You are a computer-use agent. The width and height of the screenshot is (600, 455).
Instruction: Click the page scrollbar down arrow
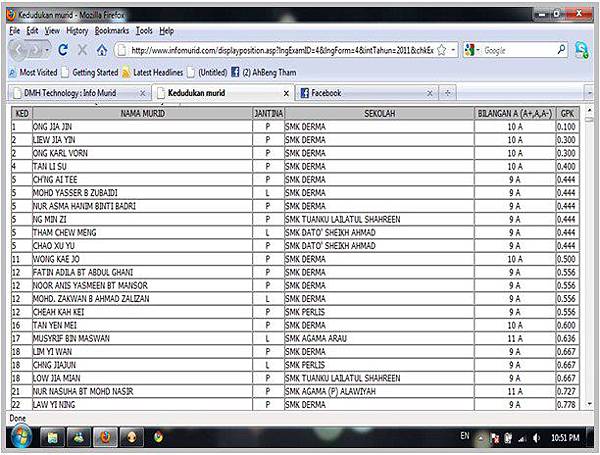coord(589,404)
